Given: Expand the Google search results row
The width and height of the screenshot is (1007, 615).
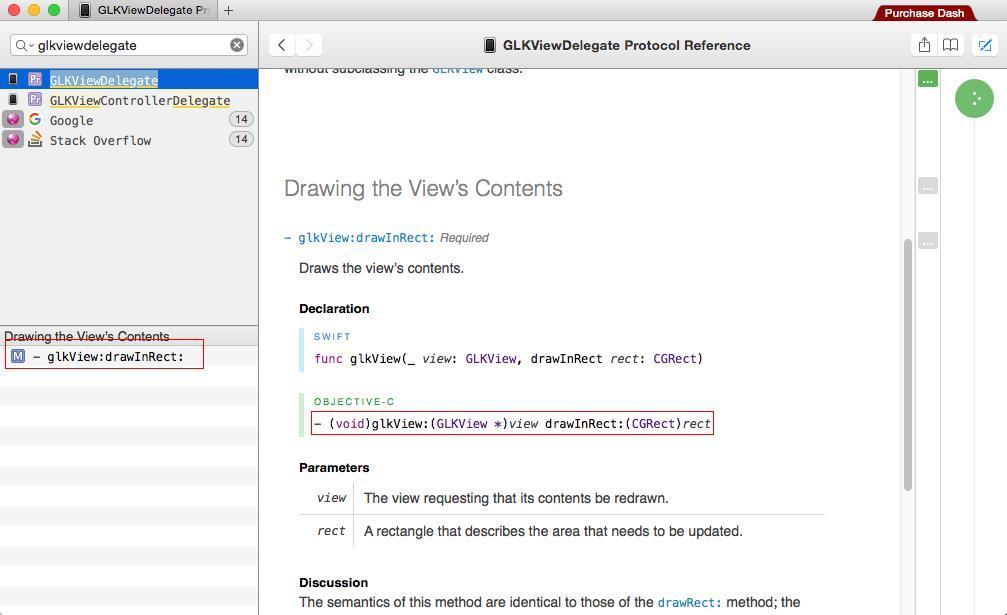Looking at the screenshot, I should coord(71,120).
